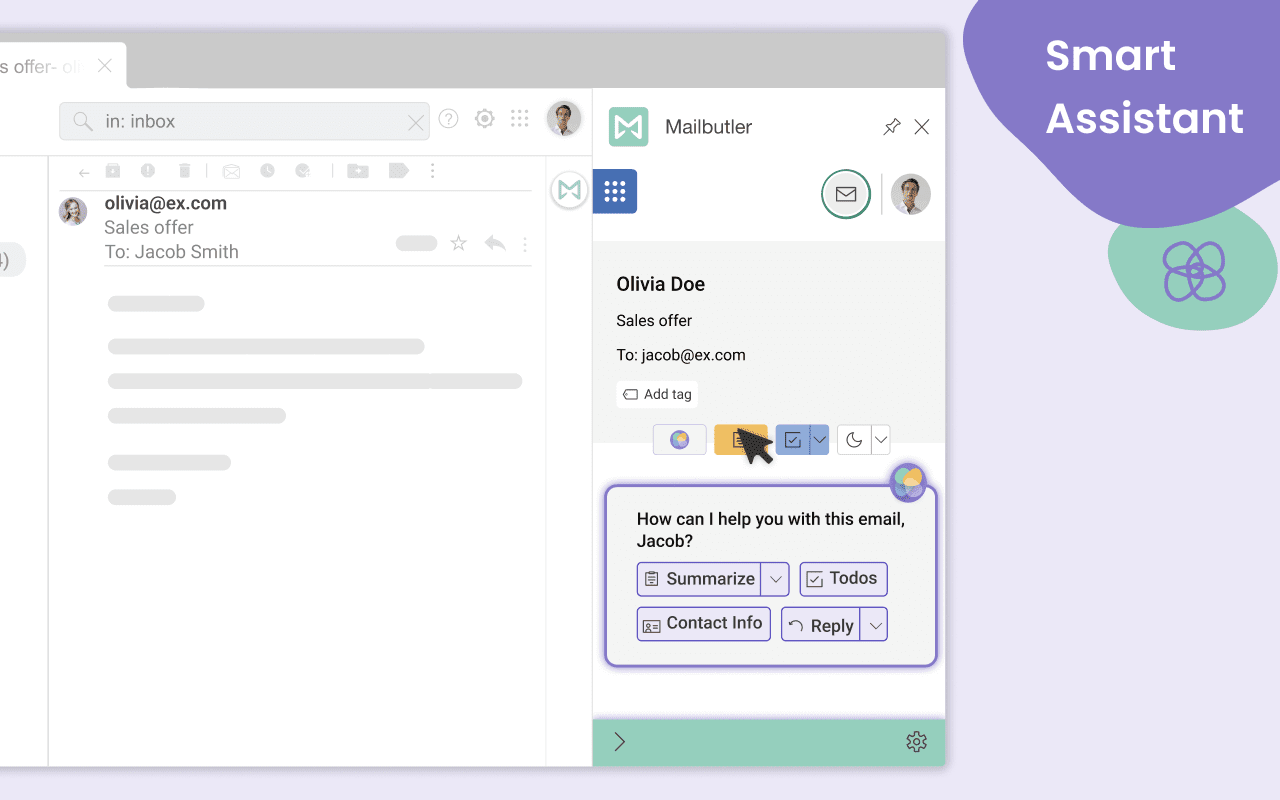Screen dimensions: 1280x800
Task: Move the email to a folder
Action: [358, 171]
